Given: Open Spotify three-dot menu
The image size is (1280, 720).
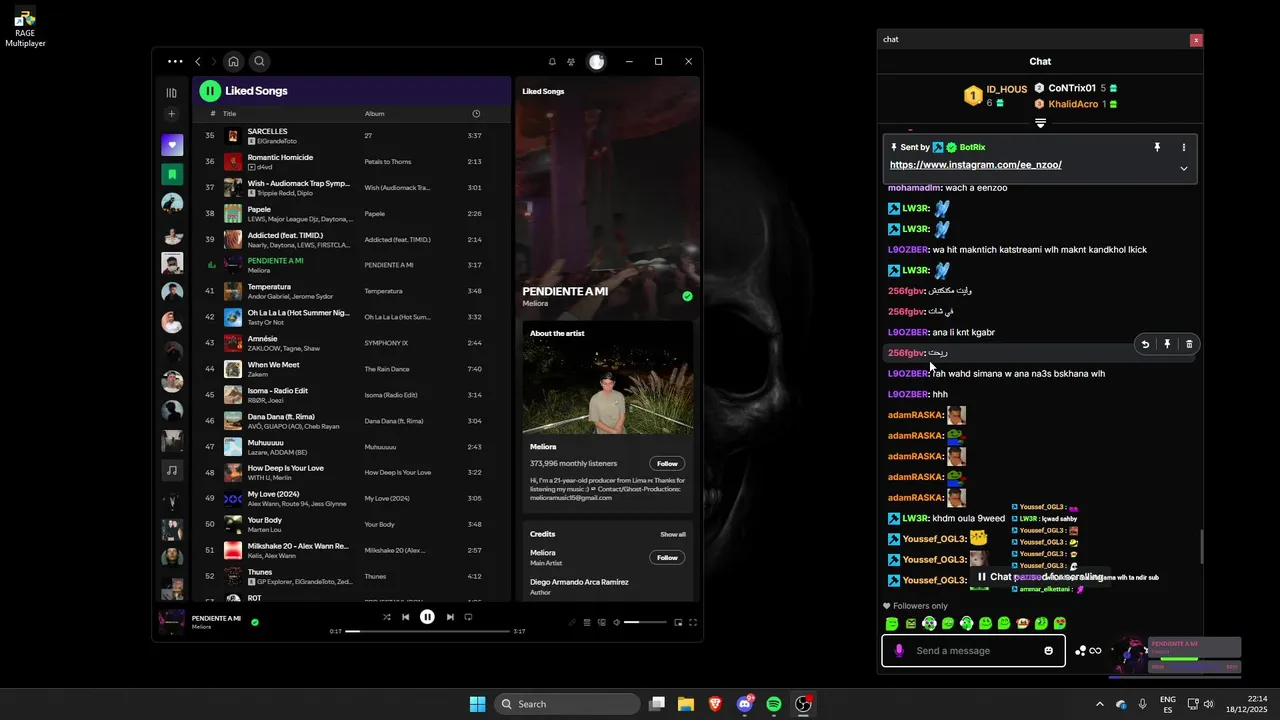Looking at the screenshot, I should click(x=175, y=62).
